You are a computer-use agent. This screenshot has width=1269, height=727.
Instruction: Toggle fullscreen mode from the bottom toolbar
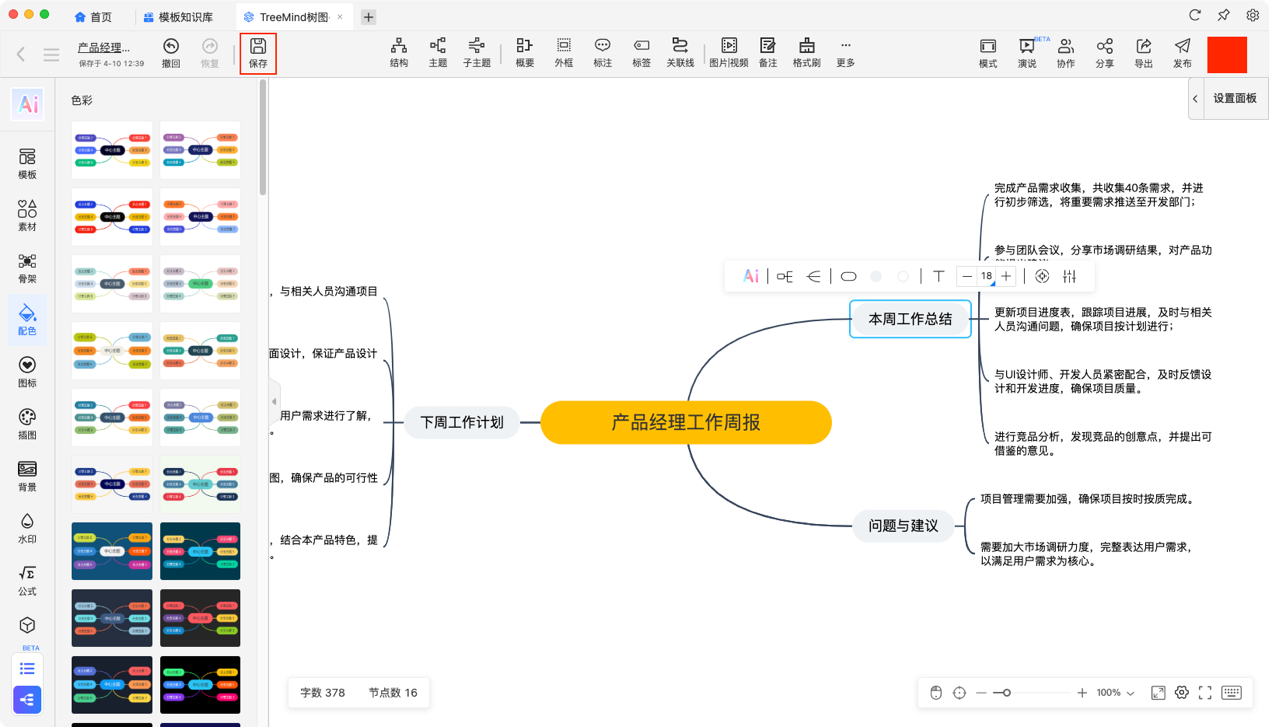[1205, 692]
